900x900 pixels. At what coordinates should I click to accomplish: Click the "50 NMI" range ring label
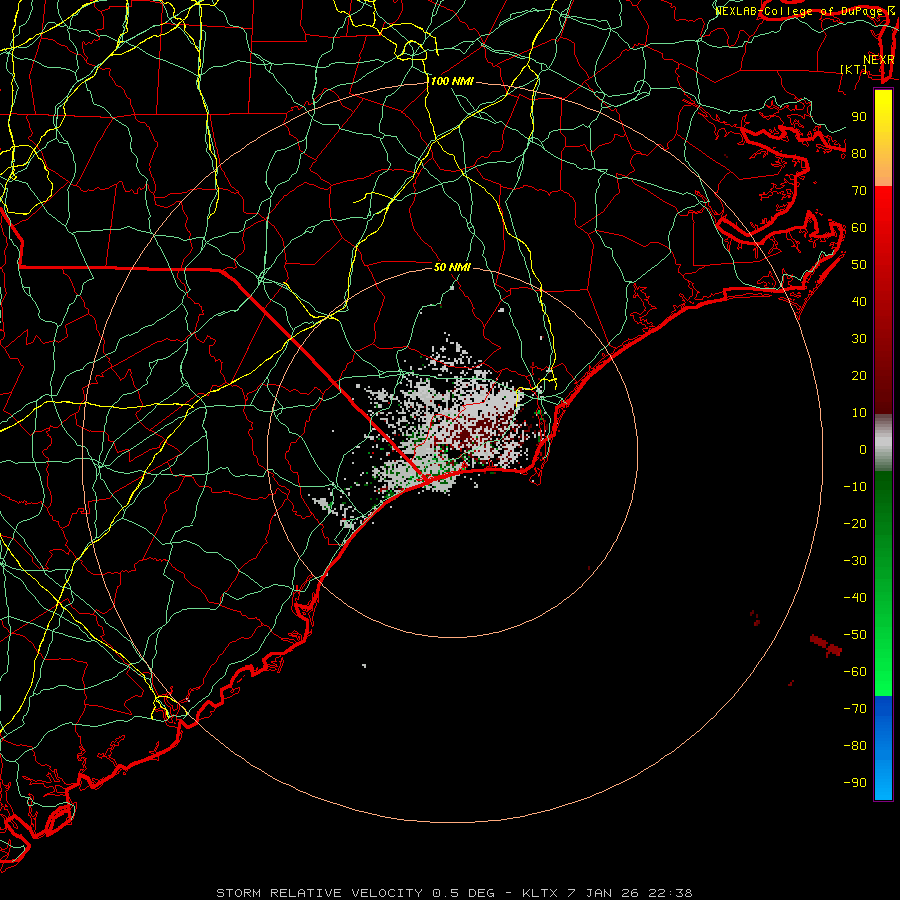click(452, 267)
